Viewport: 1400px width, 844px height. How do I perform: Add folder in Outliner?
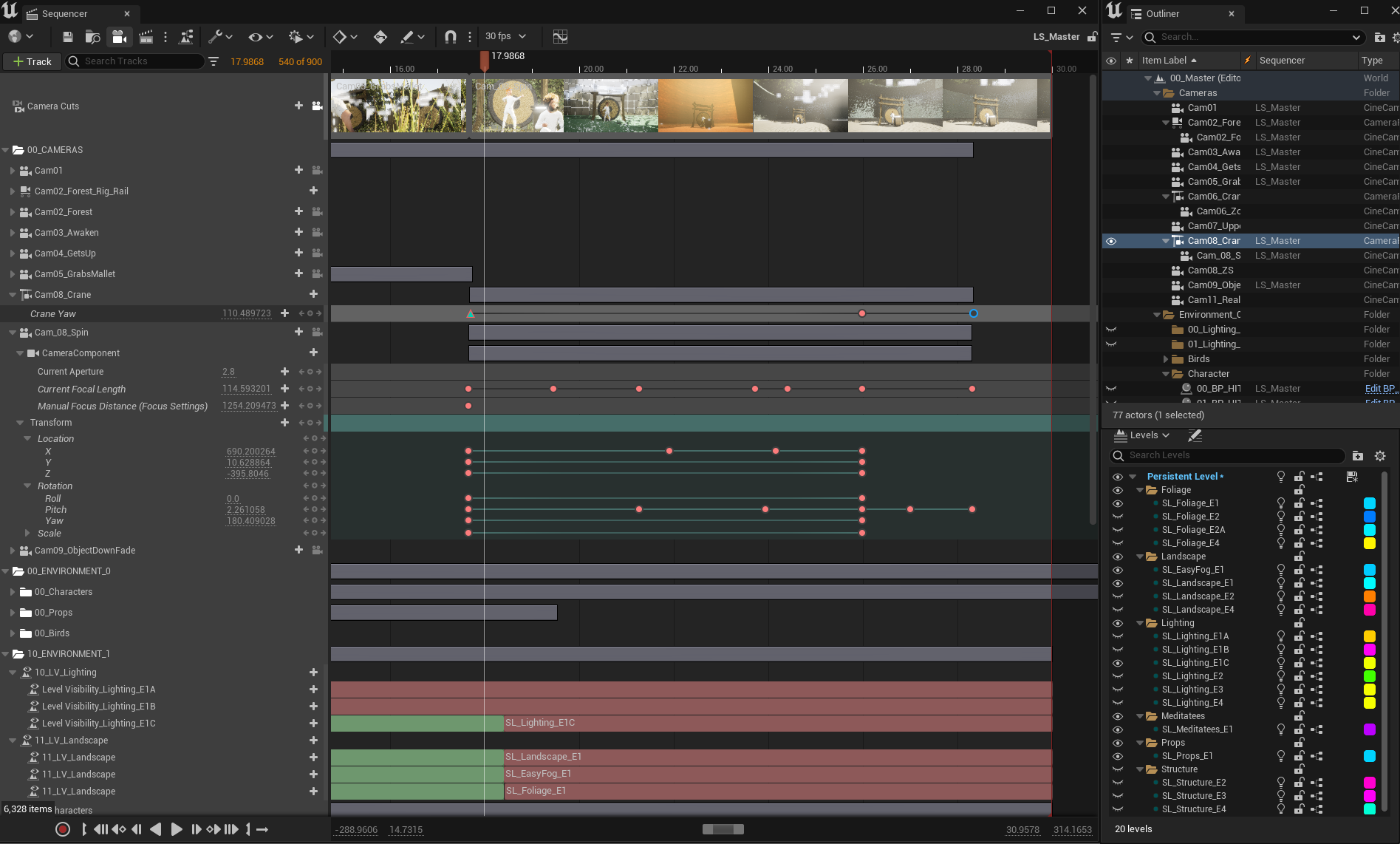(1379, 37)
